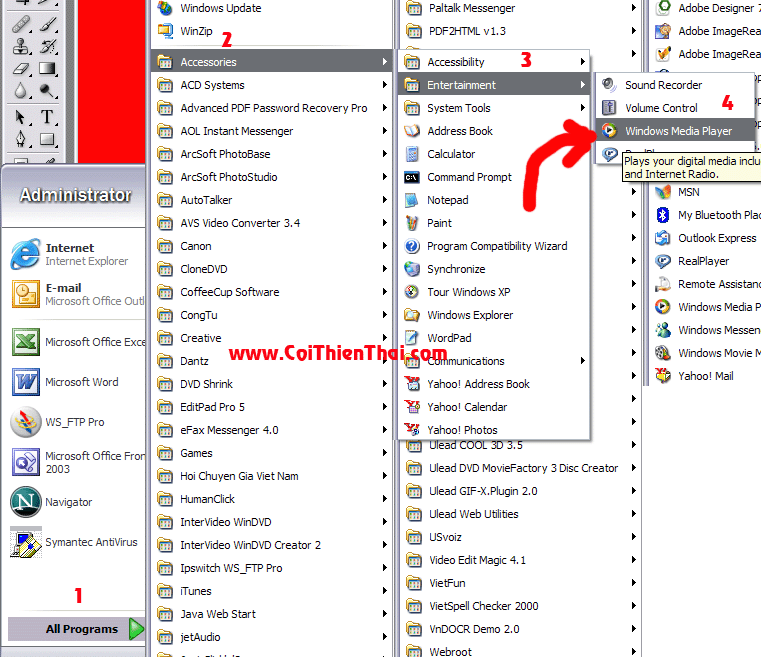Viewport: 761px width, 657px height.
Task: Open VietSpell Checker 2000 folder
Action: point(520,606)
